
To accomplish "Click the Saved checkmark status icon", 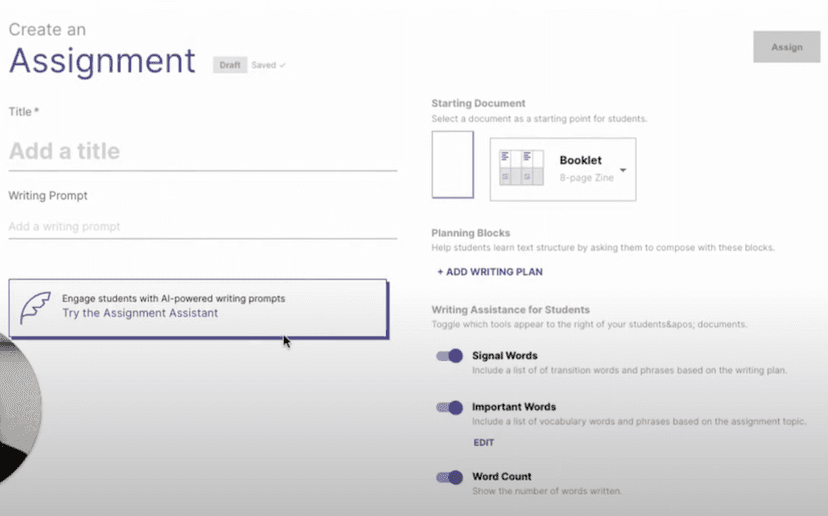I will pos(282,65).
